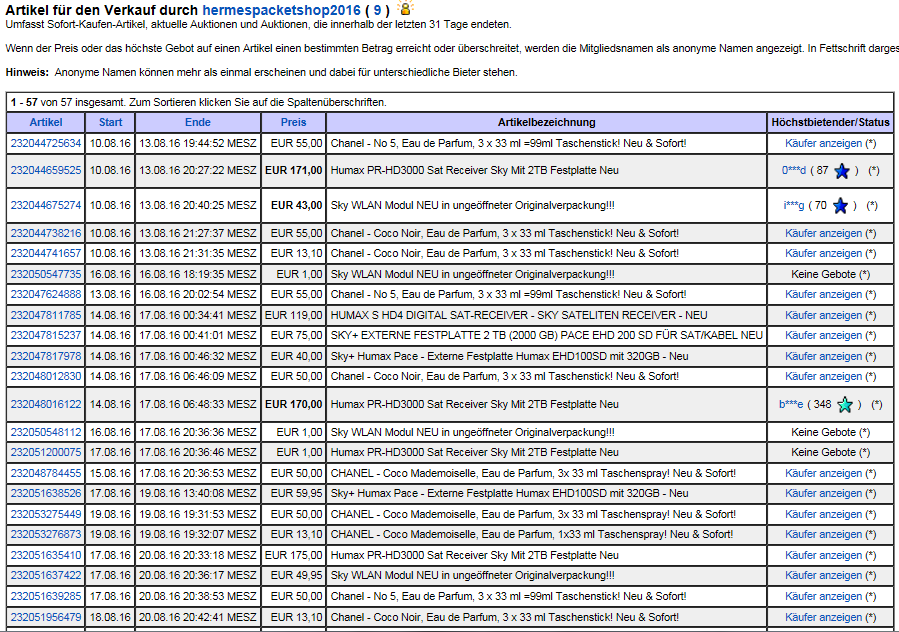899x632 pixels.
Task: Open item number 232048012830
Action: (46, 376)
